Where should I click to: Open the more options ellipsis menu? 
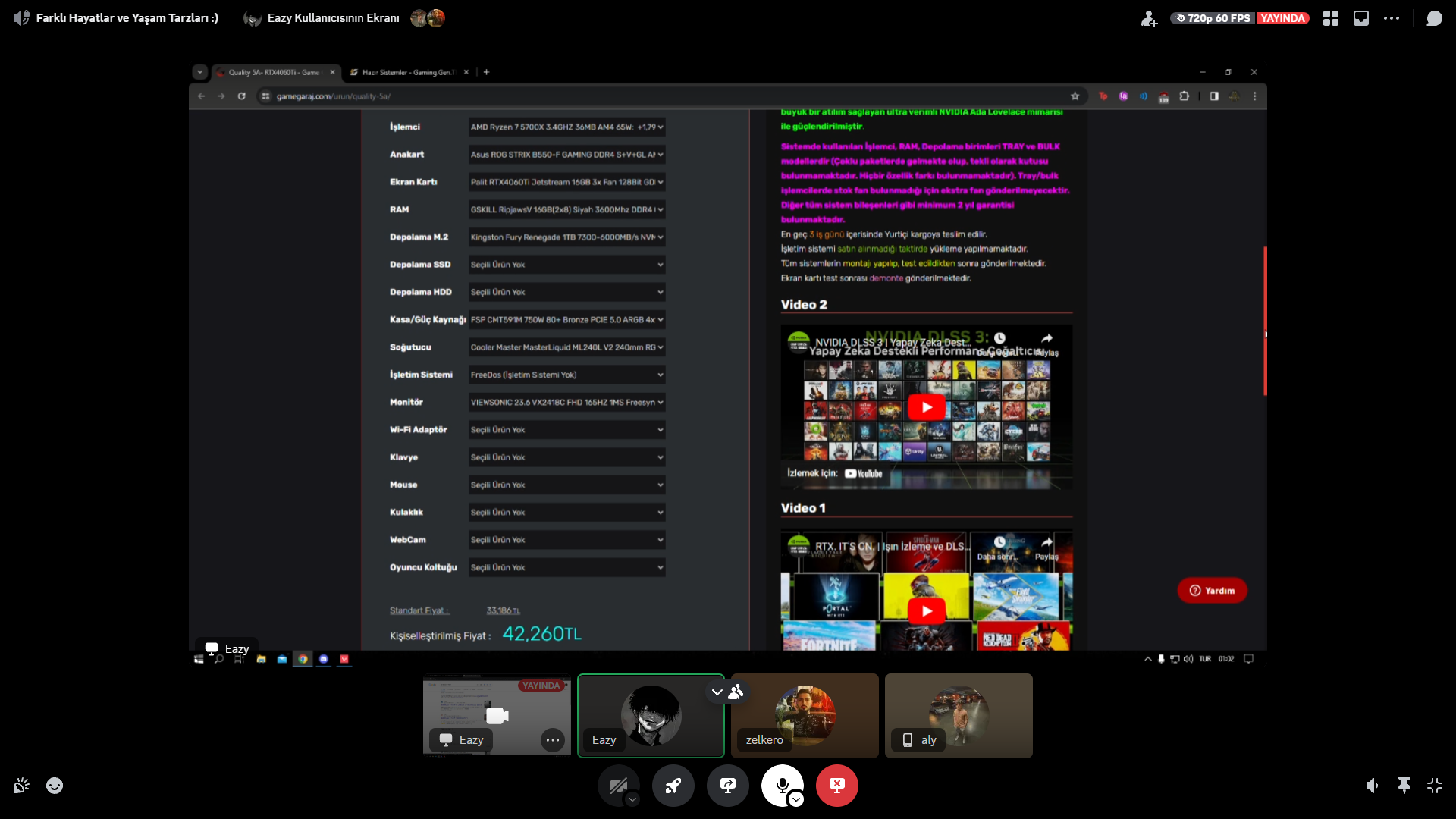click(x=1392, y=18)
